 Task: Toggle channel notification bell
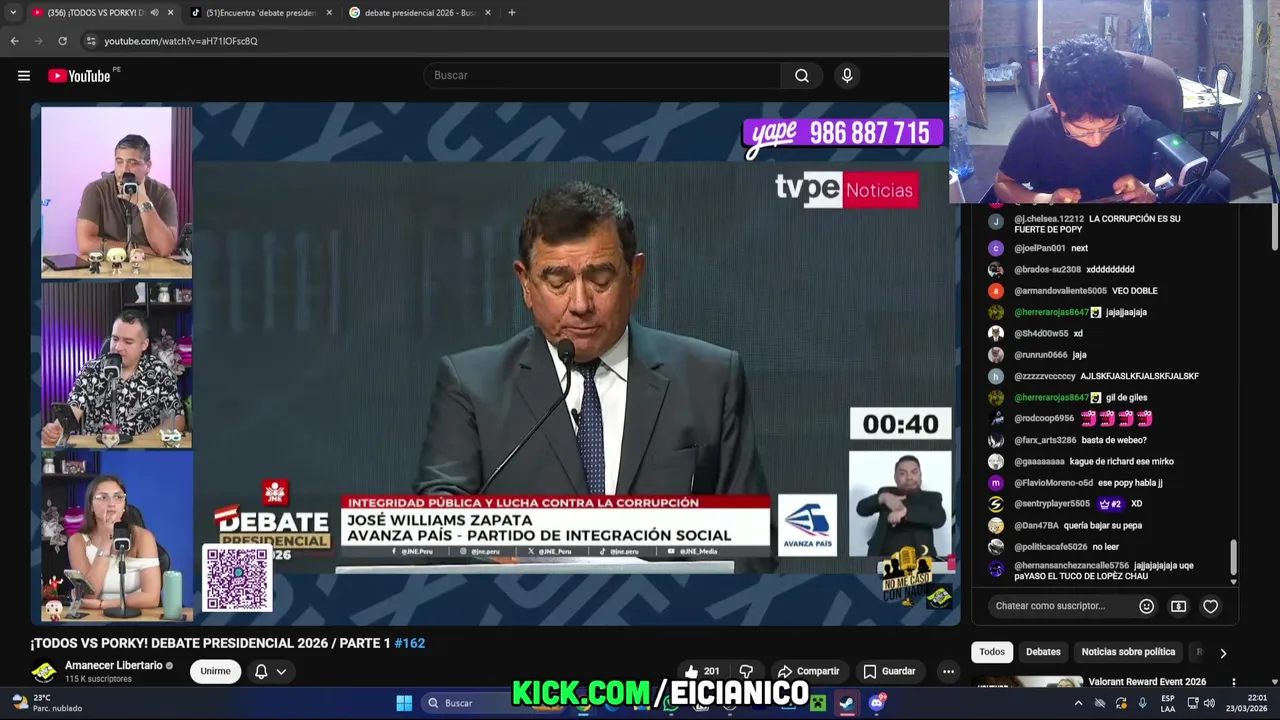[261, 671]
